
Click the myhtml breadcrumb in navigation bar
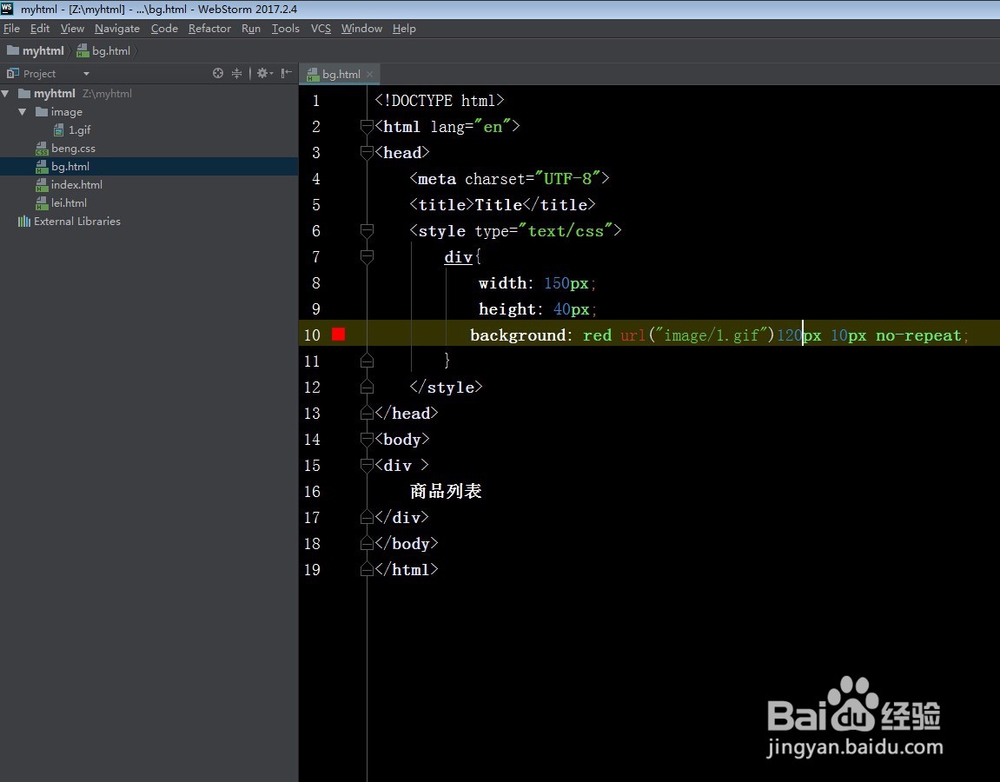[36, 51]
